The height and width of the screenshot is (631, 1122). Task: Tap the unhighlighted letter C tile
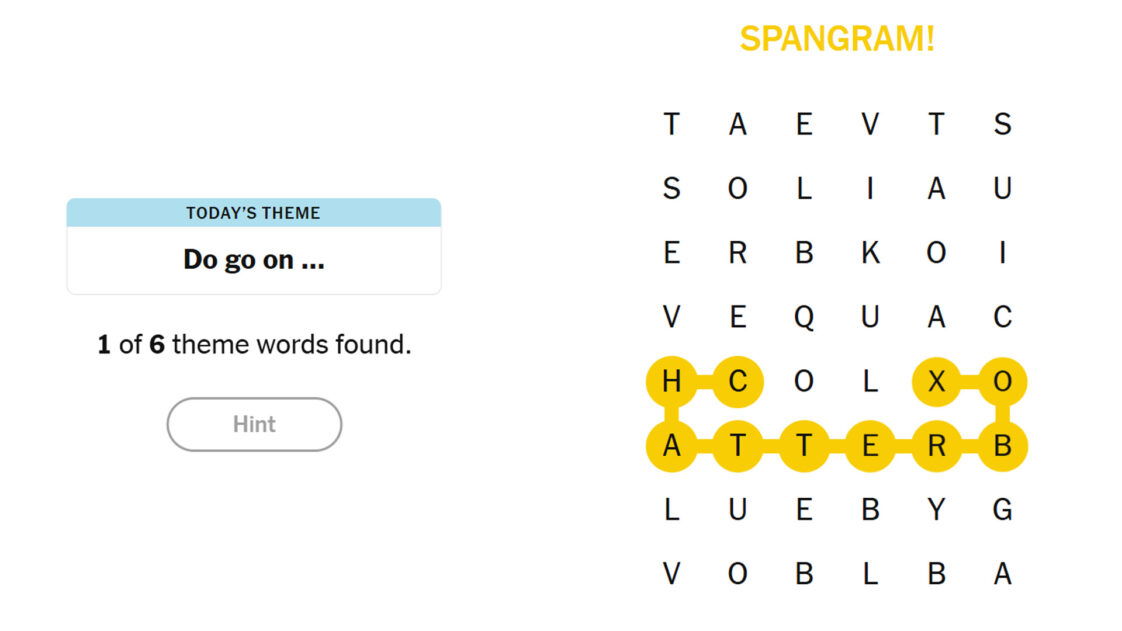click(x=1002, y=318)
